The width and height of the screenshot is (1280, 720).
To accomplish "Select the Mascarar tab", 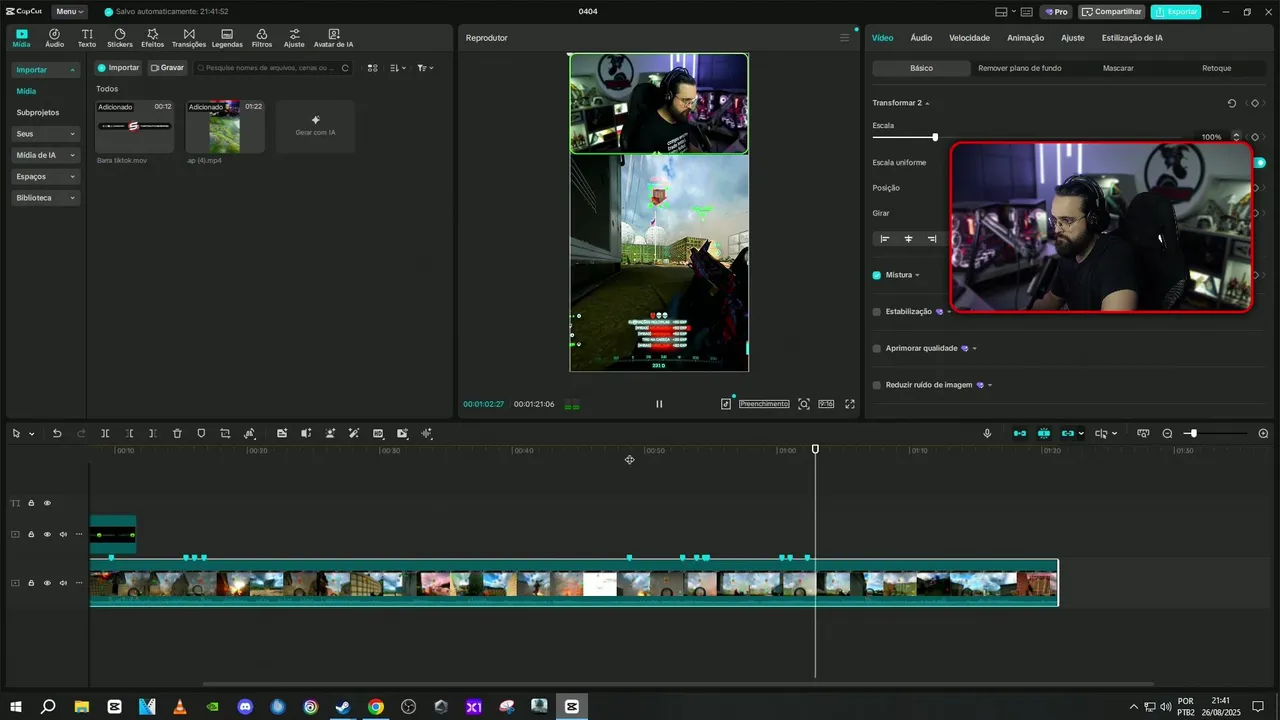I will tap(1118, 68).
